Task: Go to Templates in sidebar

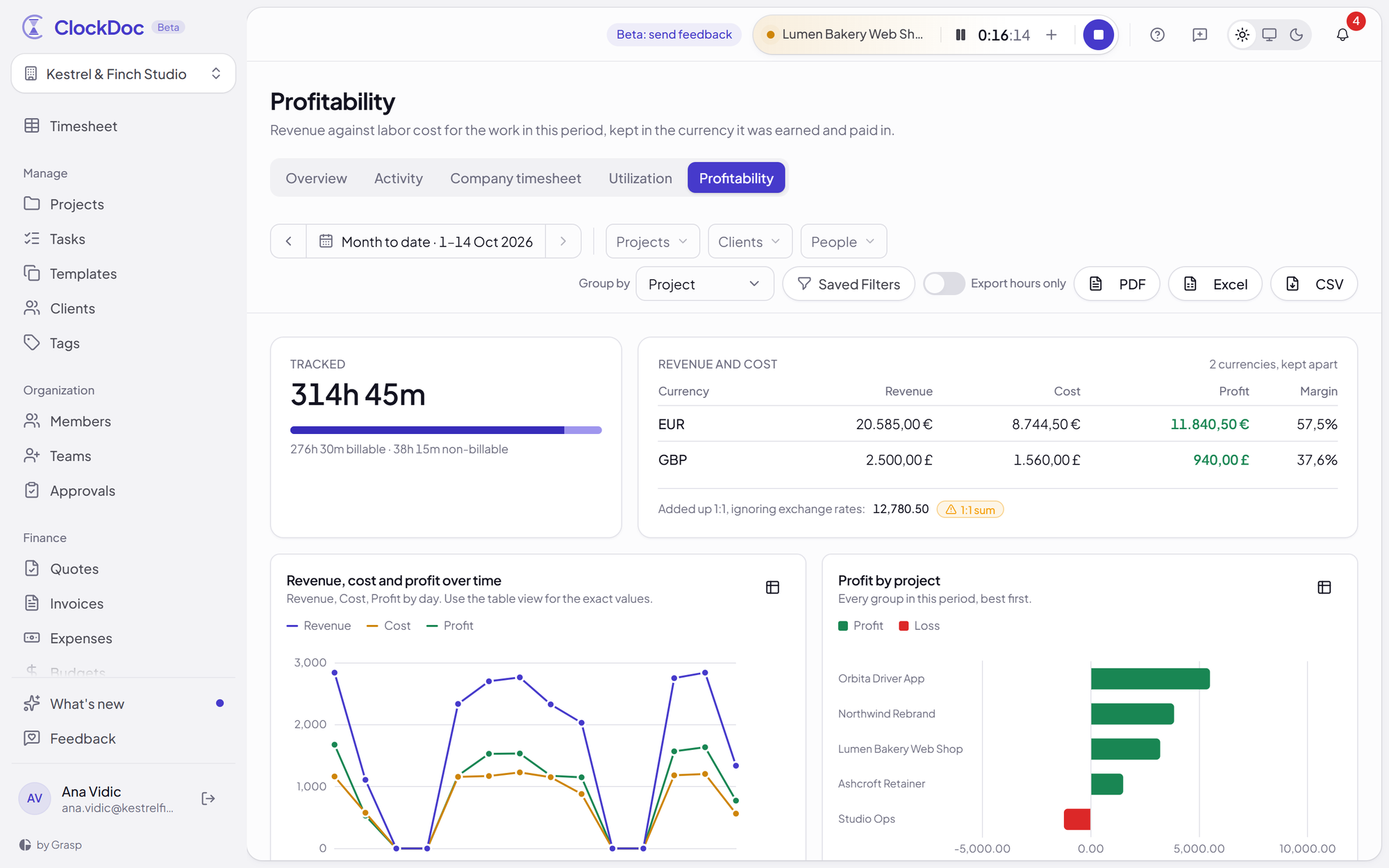Action: pyautogui.click(x=124, y=274)
